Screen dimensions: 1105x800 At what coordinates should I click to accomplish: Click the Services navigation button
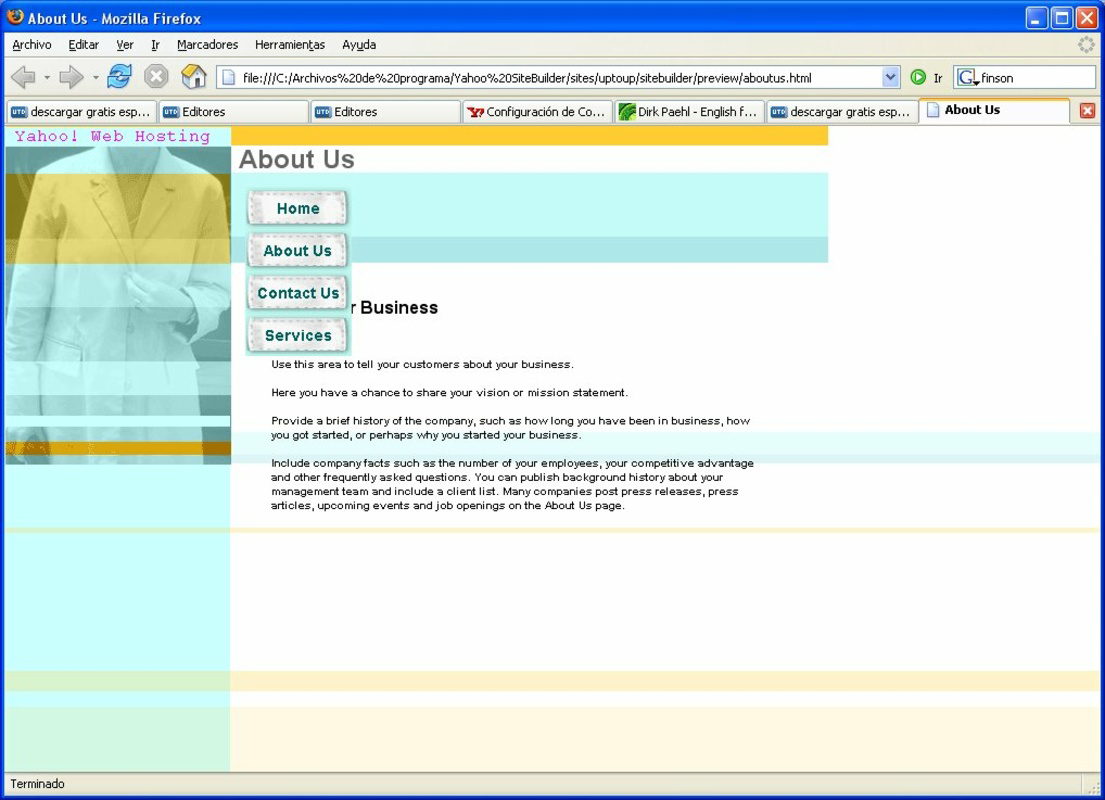coord(297,335)
